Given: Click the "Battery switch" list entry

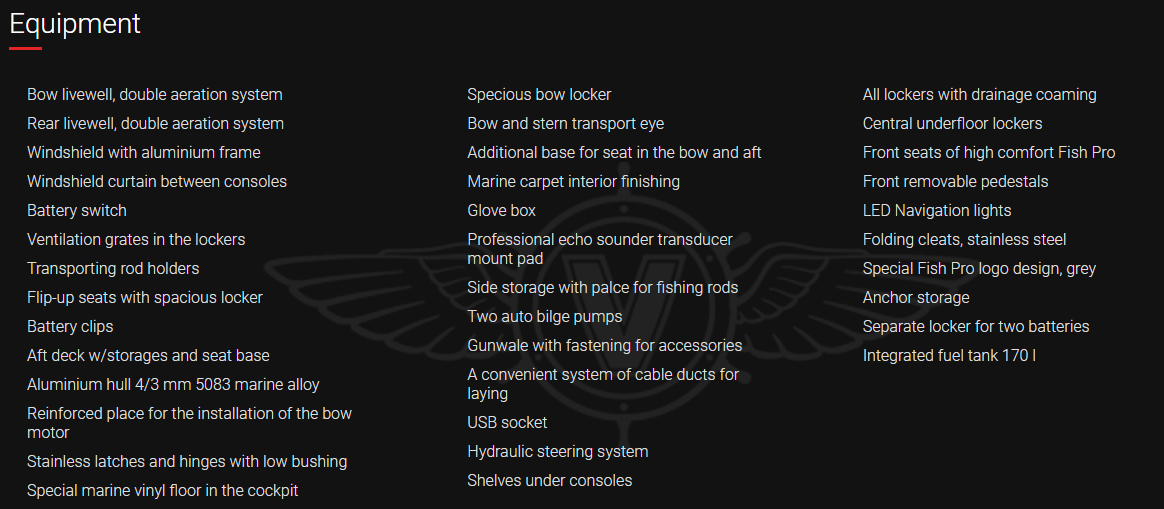Looking at the screenshot, I should point(77,211).
